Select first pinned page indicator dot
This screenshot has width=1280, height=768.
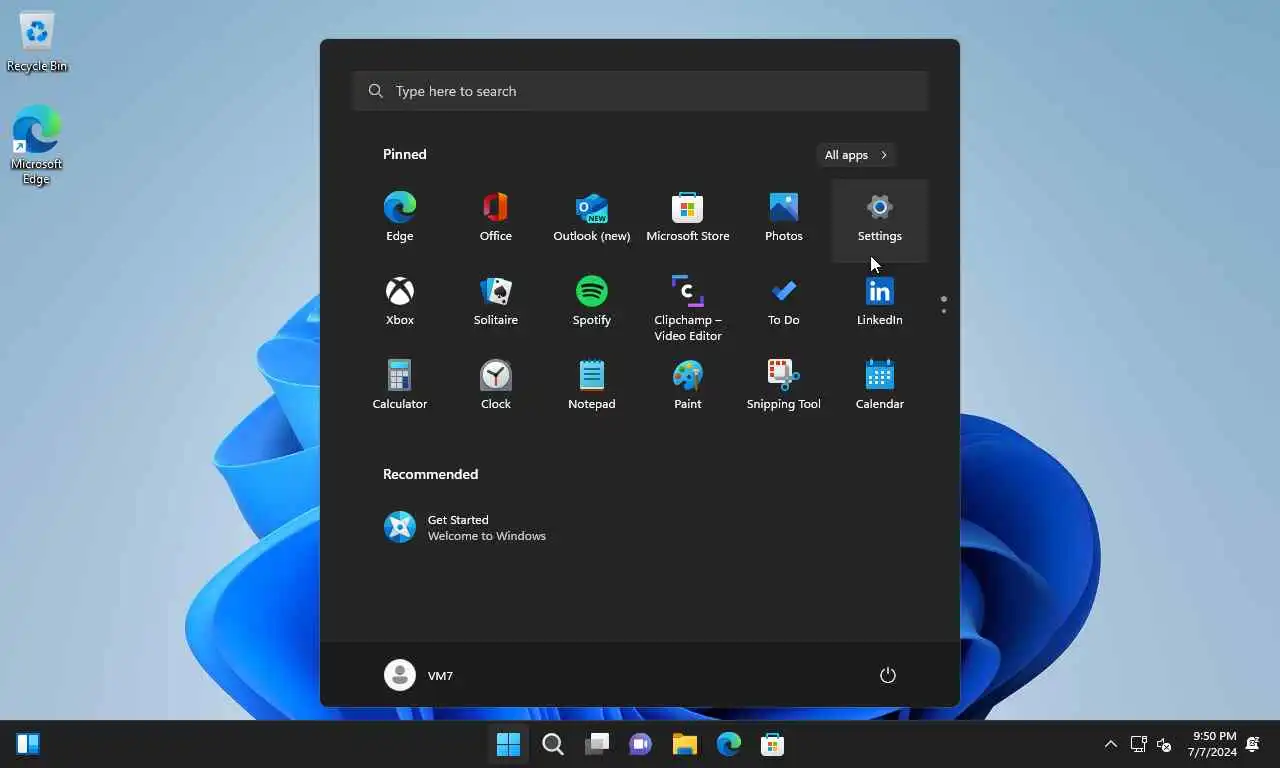944,298
